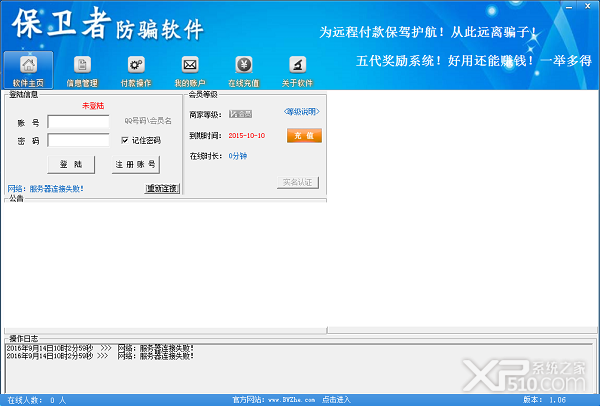Screen dimensions: 600x406
Task: Click the 版本 1.06 status text
Action: (545, 400)
